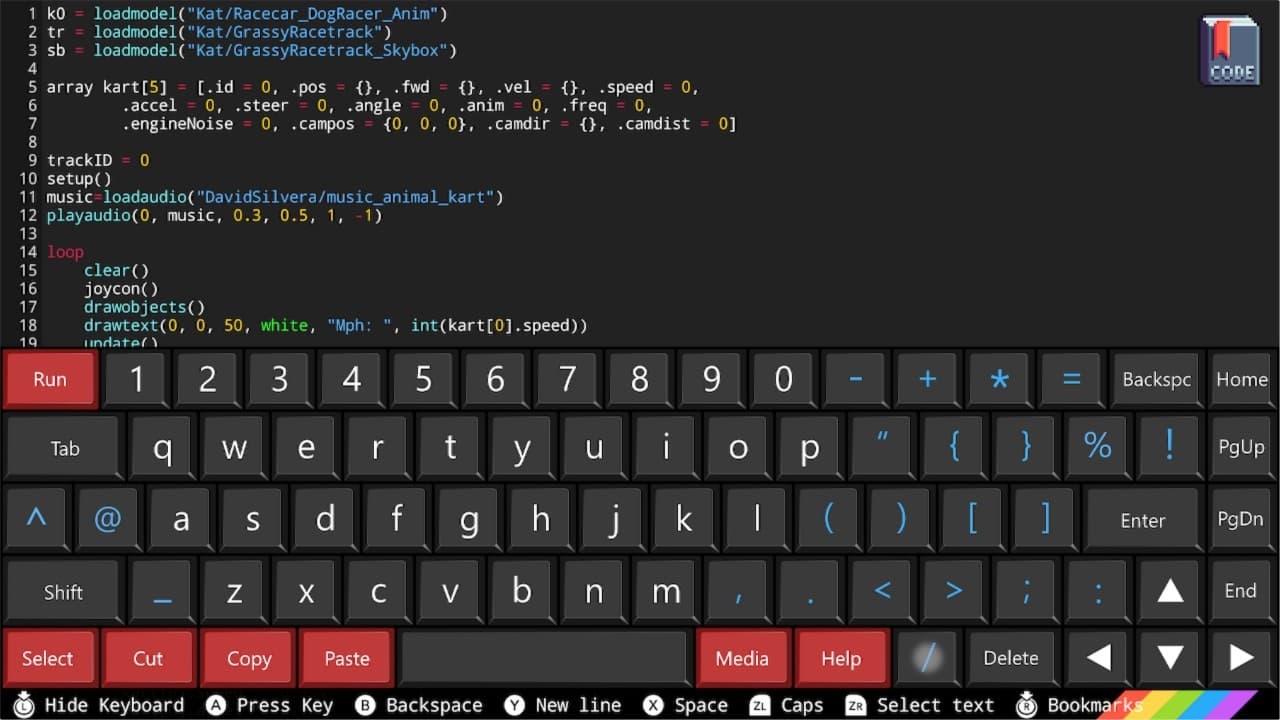Tap the number 0 key

(x=784, y=379)
